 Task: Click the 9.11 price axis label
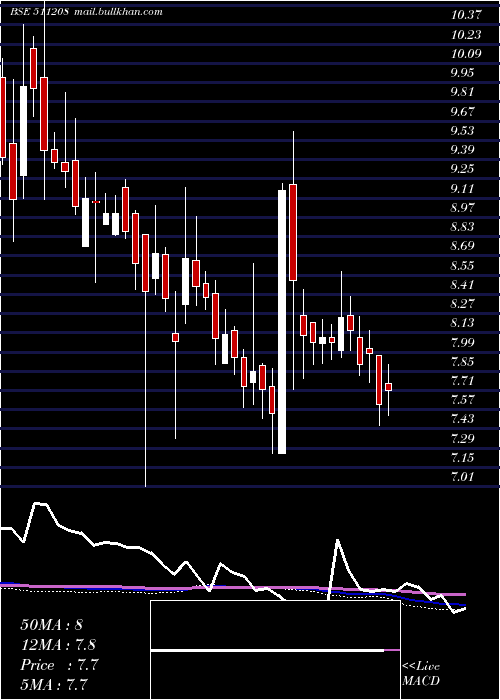coord(460,188)
